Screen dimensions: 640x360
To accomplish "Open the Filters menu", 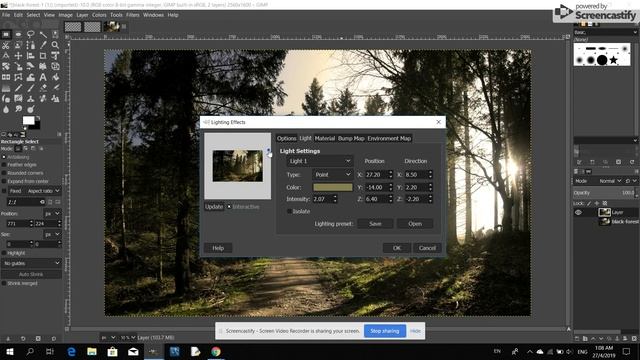I will click(133, 15).
